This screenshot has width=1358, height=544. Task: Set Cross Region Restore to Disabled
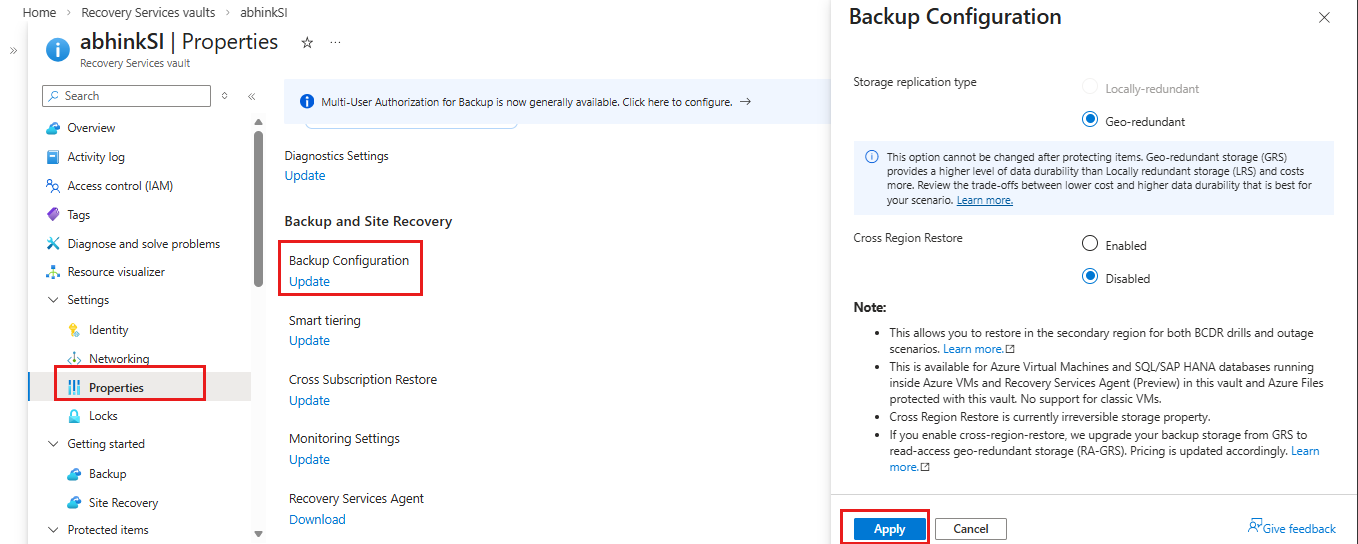[1090, 278]
